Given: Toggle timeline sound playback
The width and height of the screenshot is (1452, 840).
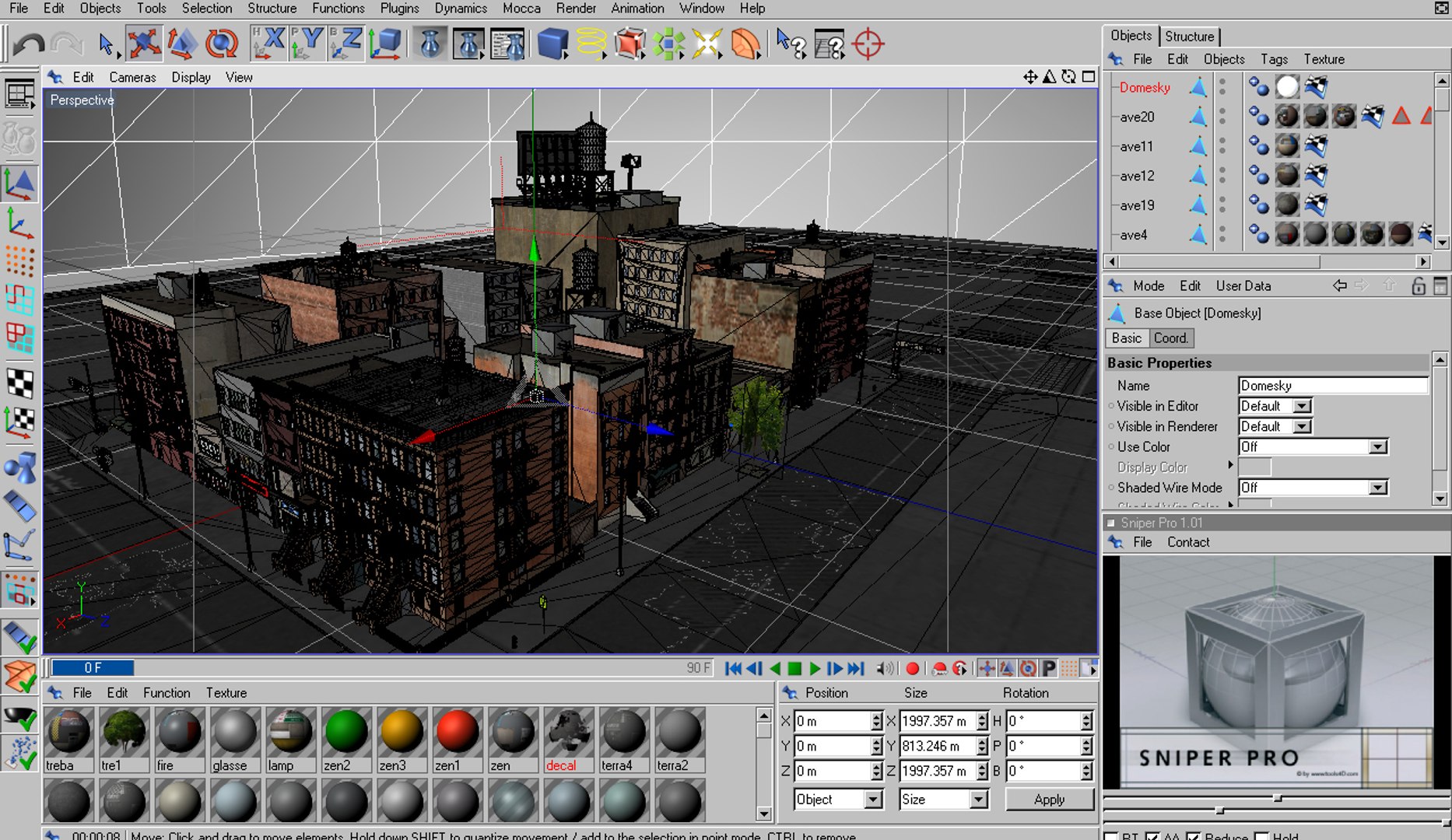Looking at the screenshot, I should (885, 668).
